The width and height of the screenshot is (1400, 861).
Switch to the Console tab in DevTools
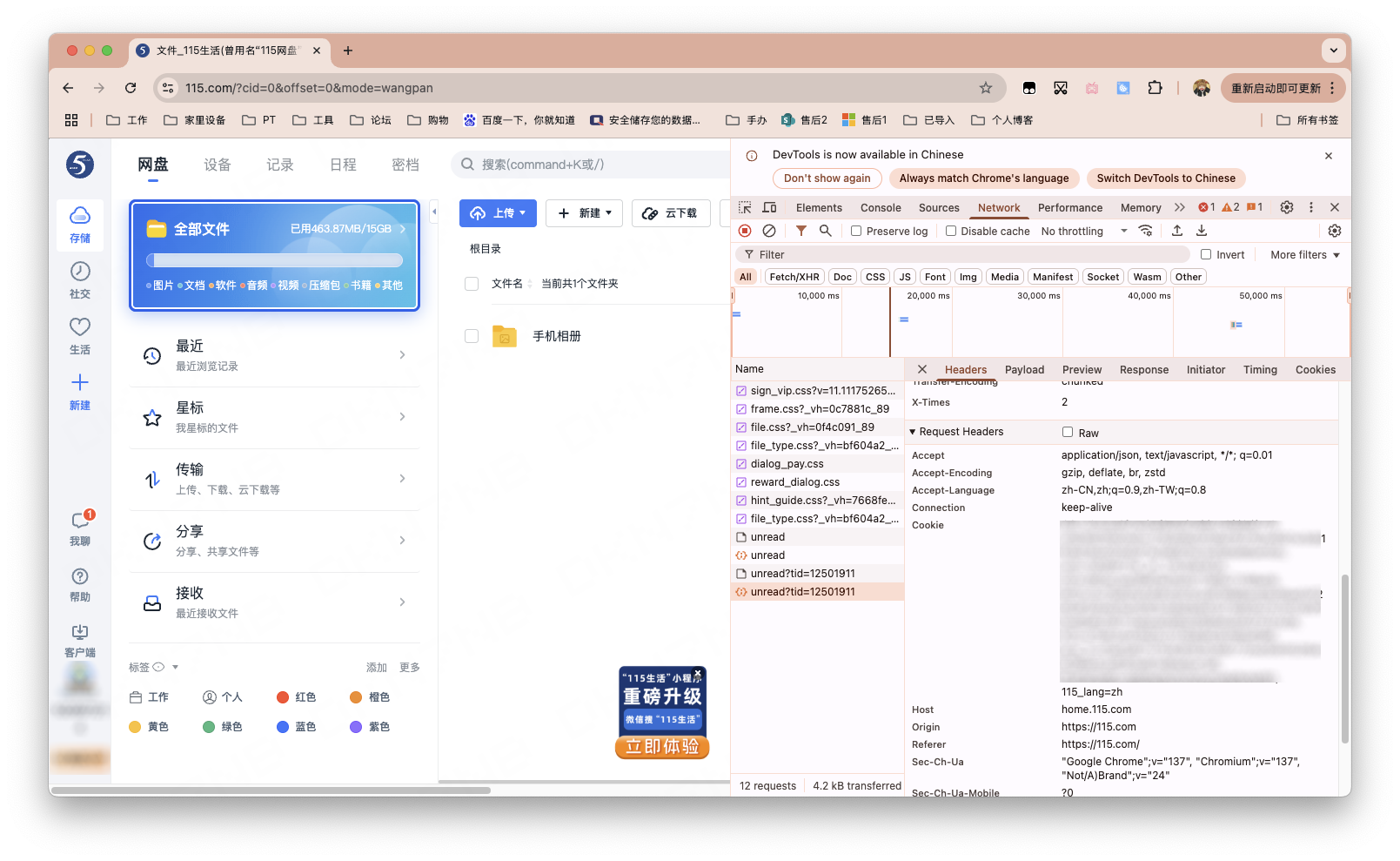click(881, 208)
